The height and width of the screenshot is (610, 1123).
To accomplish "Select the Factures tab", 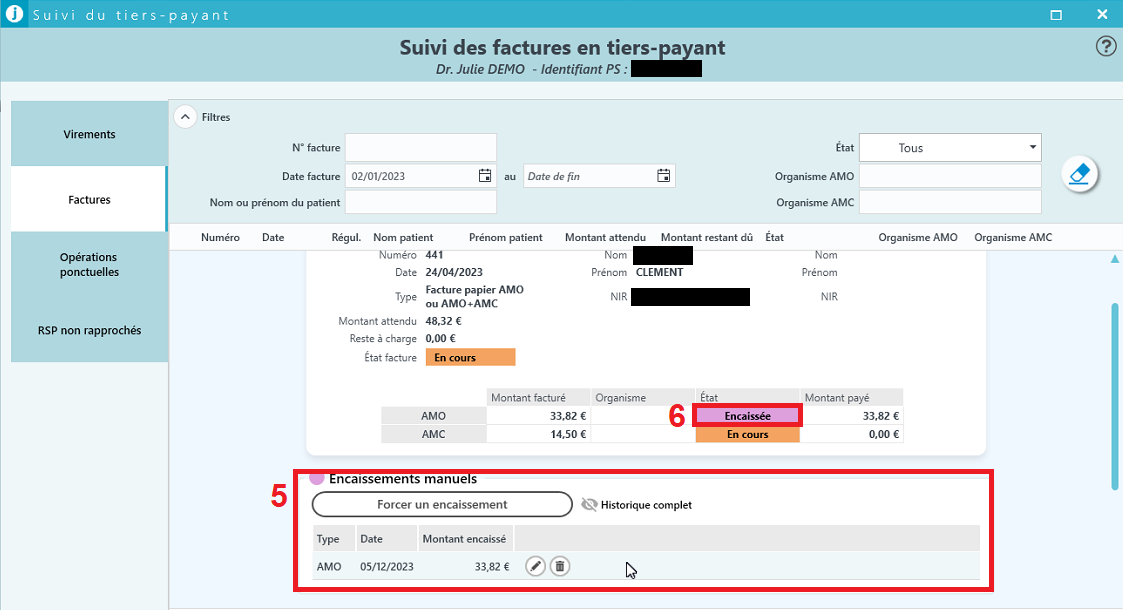I will point(89,200).
